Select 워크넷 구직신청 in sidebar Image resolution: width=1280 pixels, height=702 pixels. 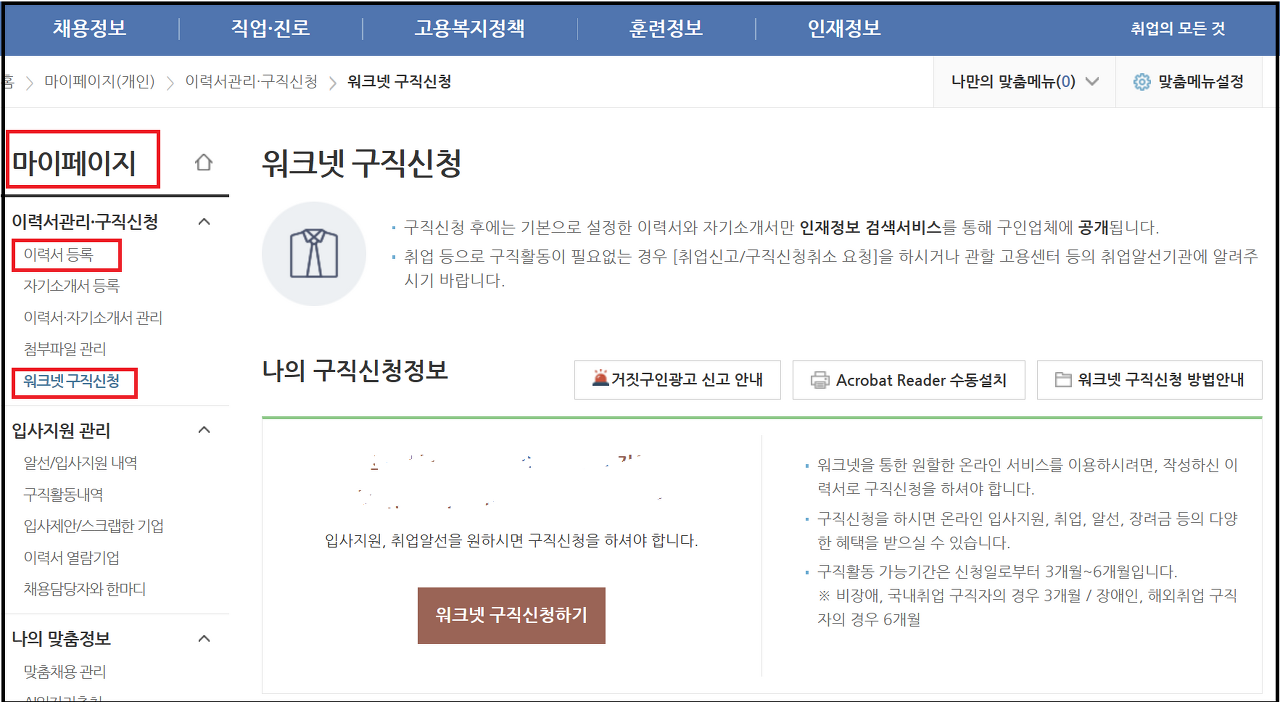click(x=71, y=381)
